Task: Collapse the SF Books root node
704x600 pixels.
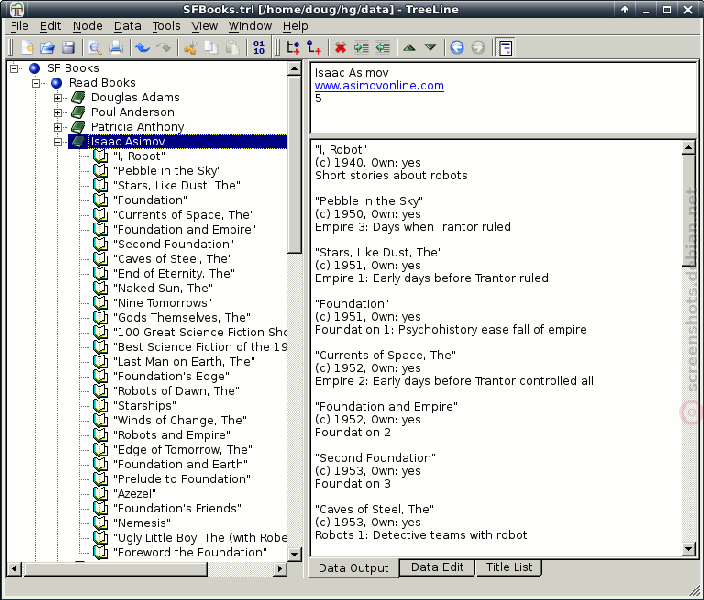Action: tap(14, 69)
